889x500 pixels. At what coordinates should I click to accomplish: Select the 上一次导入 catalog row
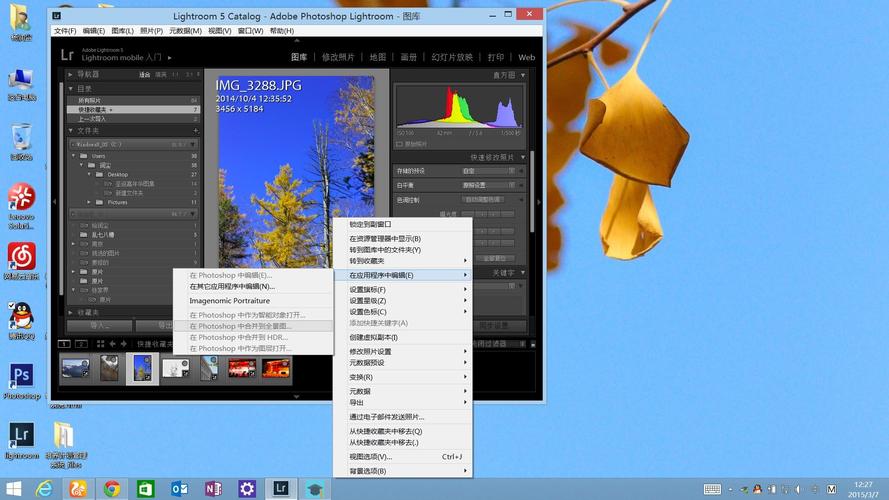(x=133, y=119)
